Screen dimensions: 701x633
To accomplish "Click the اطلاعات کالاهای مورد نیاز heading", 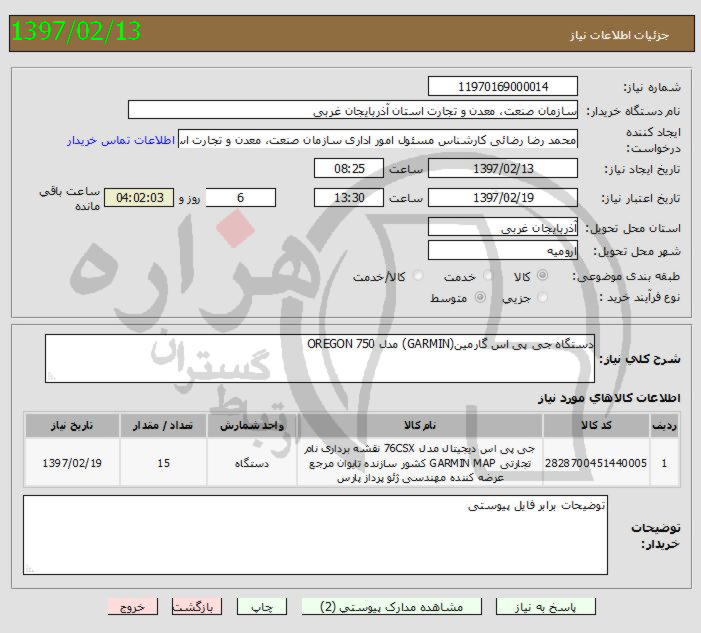I will coord(609,398).
